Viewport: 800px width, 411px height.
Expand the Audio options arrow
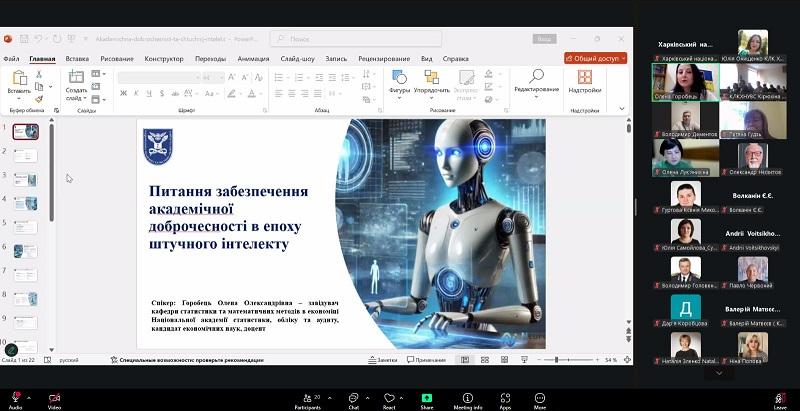[30, 393]
